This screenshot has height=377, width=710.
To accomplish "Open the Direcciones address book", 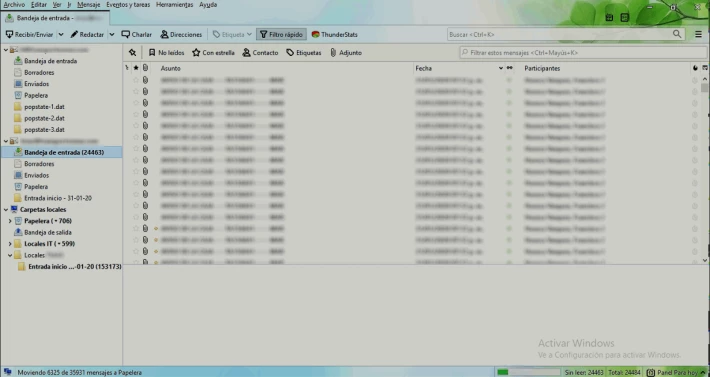I will coord(181,34).
